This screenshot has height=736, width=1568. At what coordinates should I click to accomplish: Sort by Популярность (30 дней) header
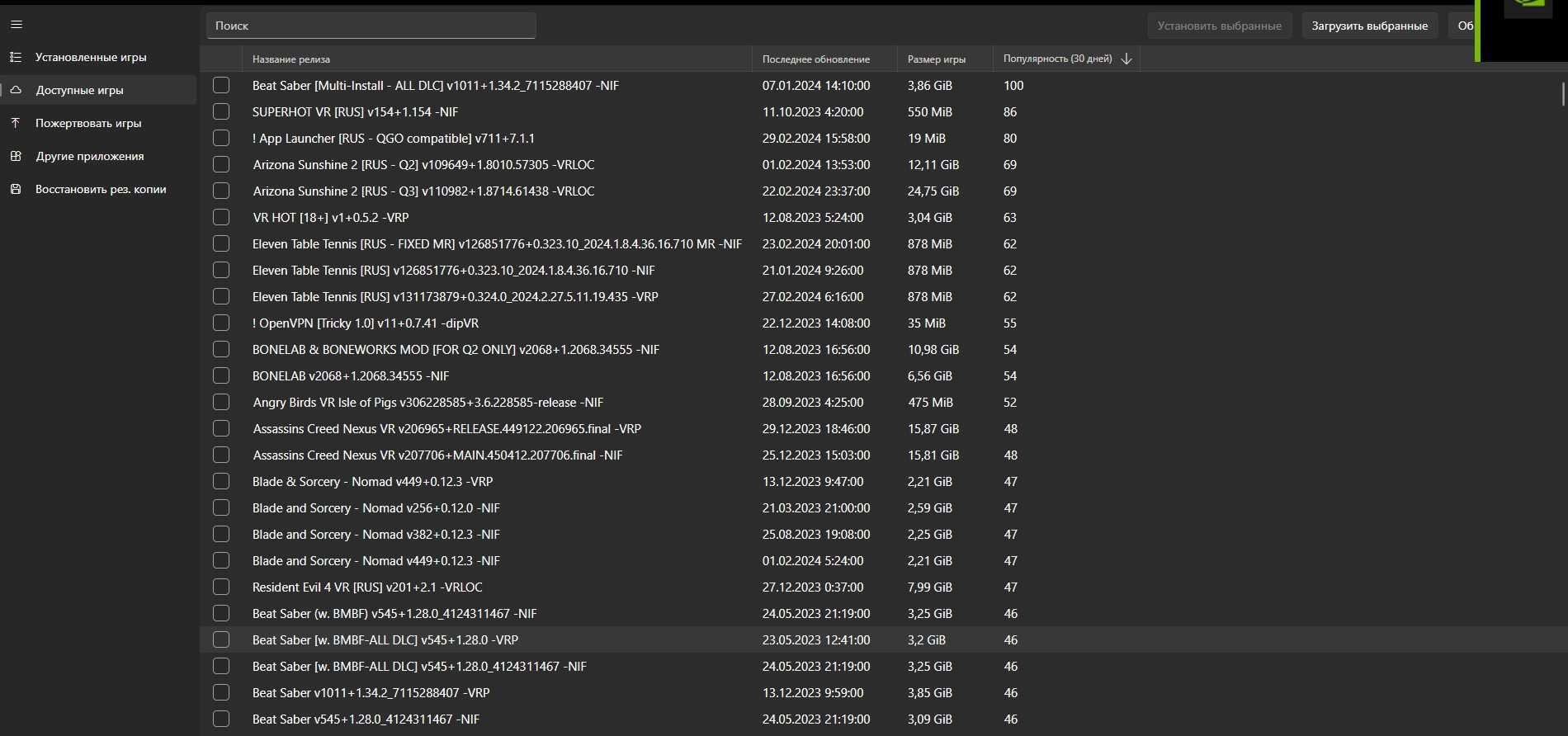[x=1066, y=59]
